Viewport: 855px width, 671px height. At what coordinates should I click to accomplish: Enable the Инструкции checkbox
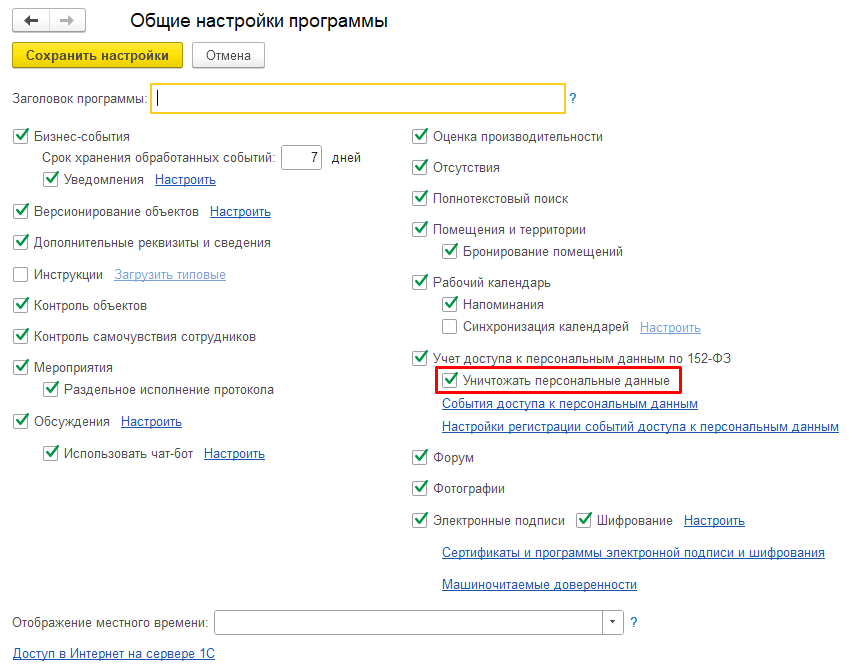[21, 274]
